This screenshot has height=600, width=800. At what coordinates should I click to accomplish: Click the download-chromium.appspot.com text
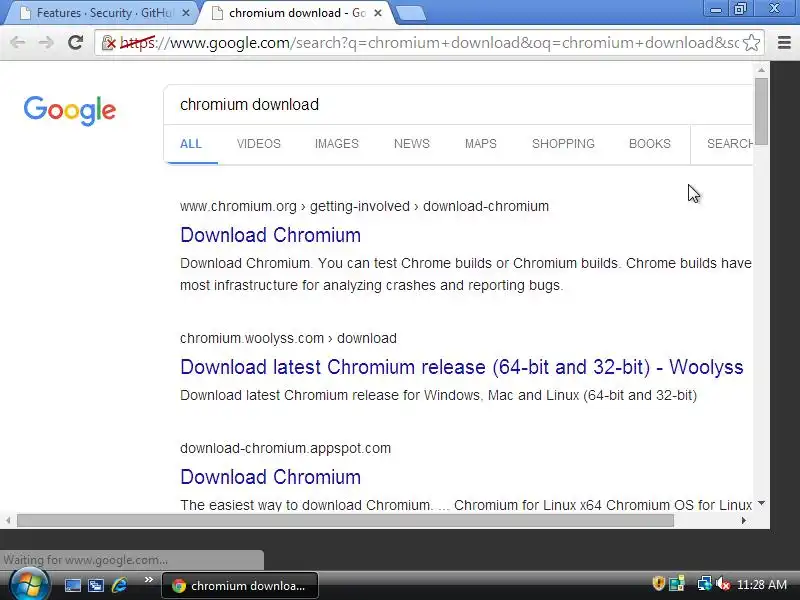[285, 448]
